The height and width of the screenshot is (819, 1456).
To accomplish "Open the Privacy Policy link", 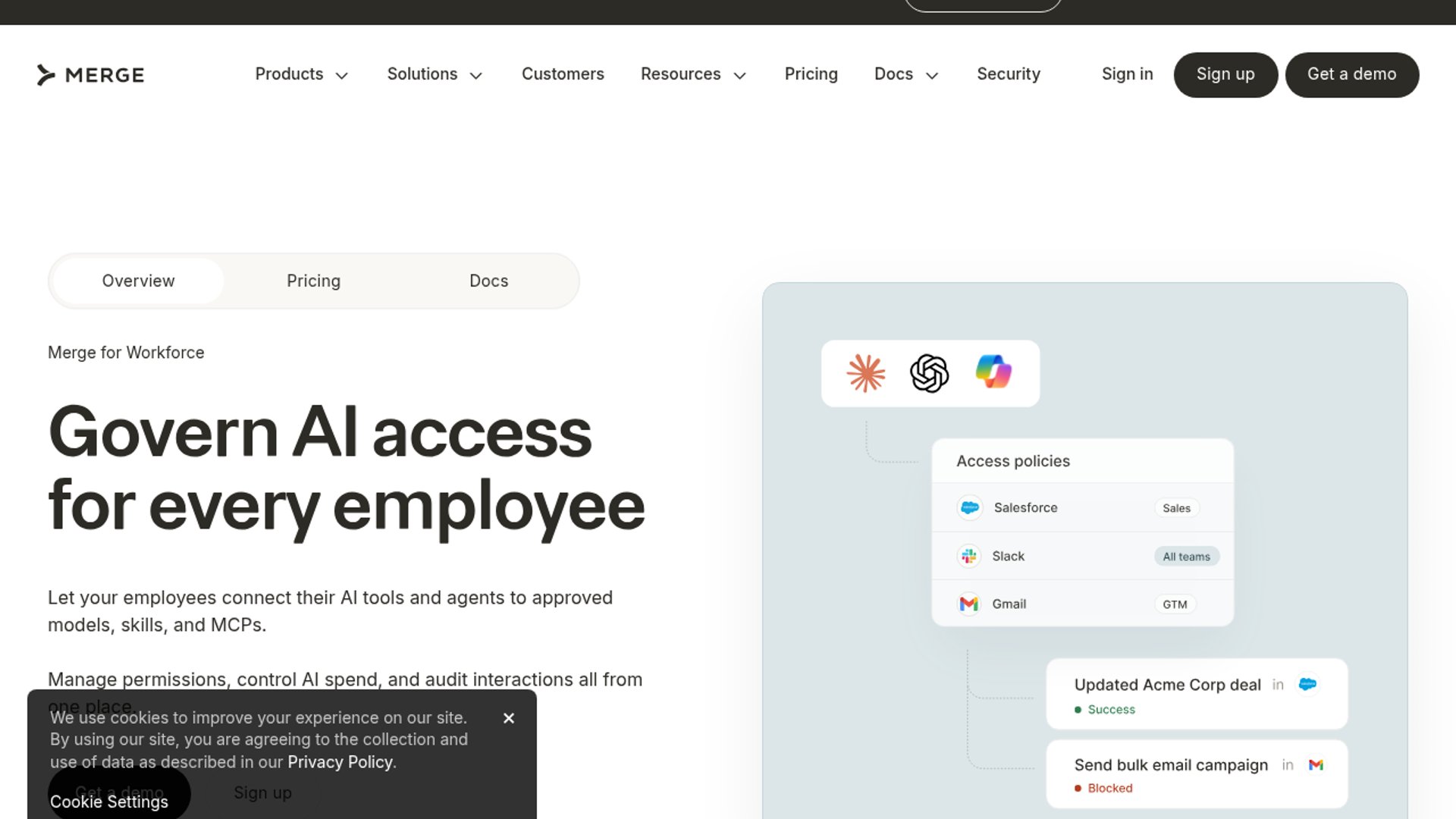I will point(340,762).
